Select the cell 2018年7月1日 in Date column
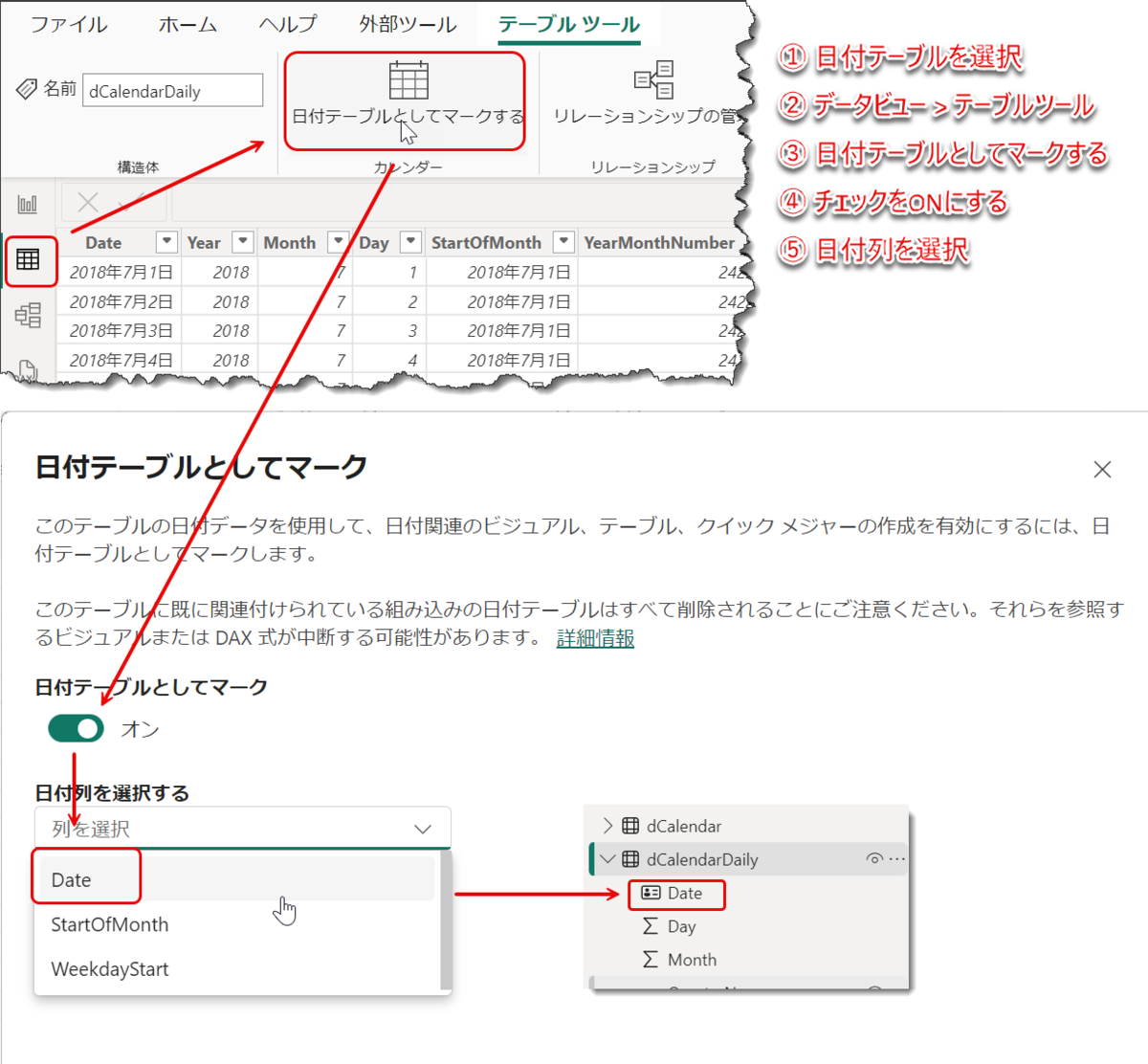The height and width of the screenshot is (1064, 1148). (121, 273)
